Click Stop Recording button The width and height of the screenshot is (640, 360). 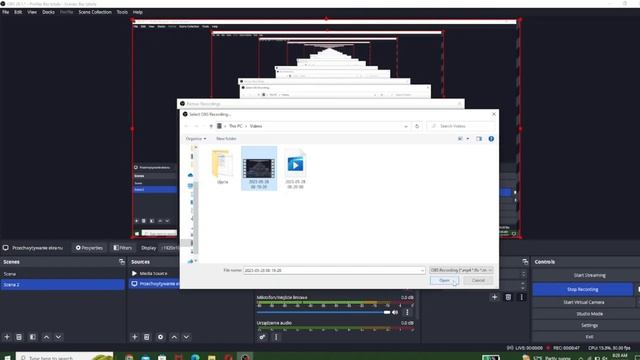click(582, 289)
